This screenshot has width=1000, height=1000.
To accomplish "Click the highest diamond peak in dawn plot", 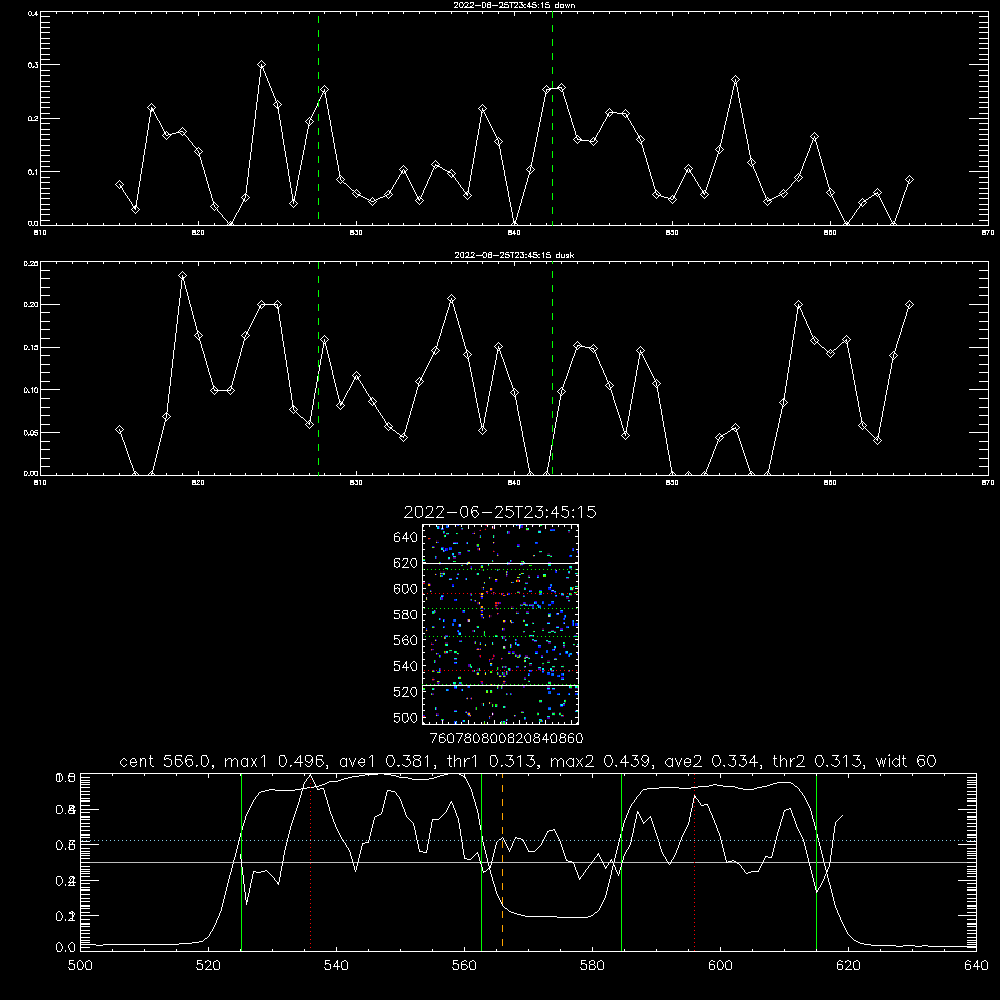I will (x=261, y=64).
